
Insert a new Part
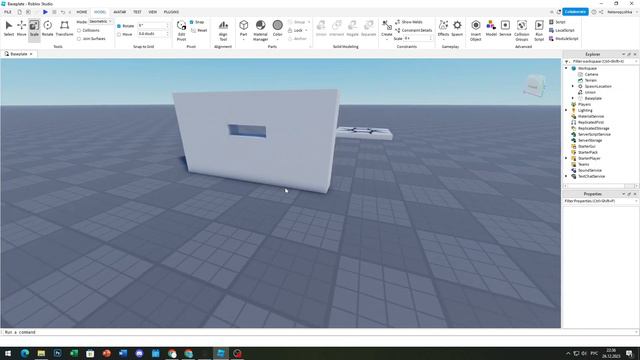[244, 28]
